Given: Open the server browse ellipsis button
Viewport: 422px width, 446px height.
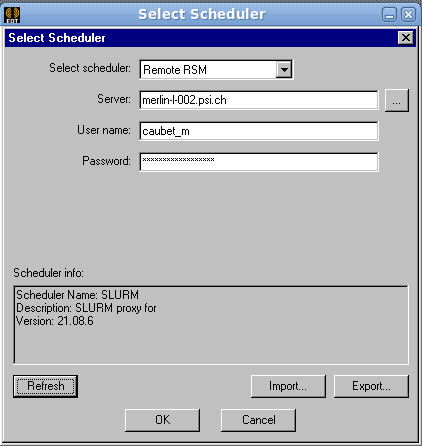Looking at the screenshot, I should [x=396, y=100].
